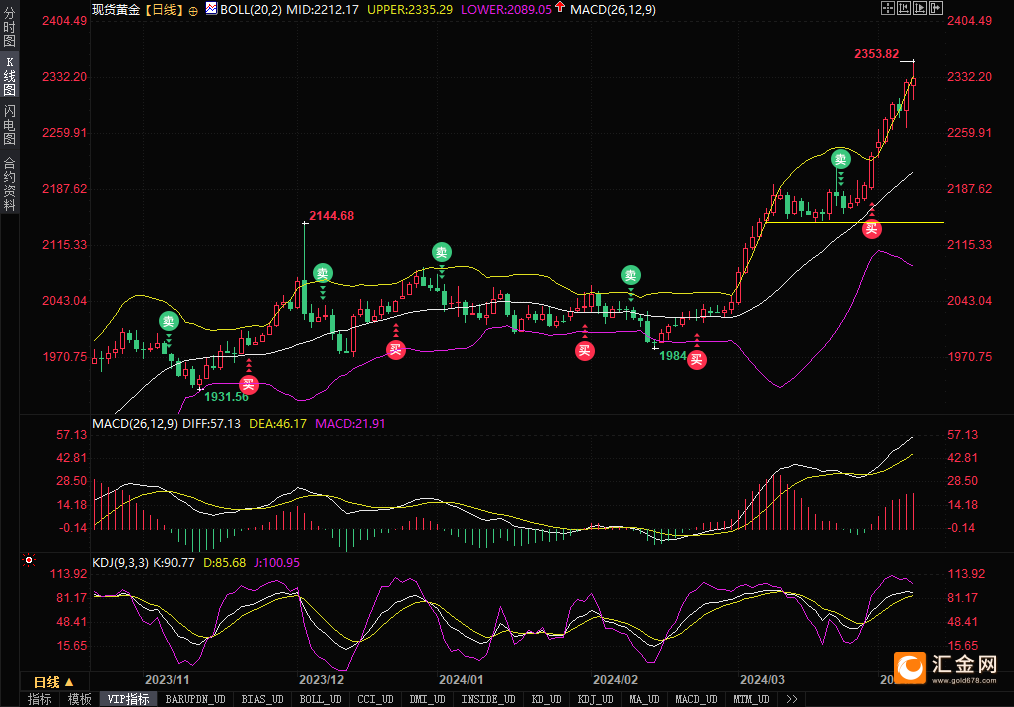Open 合约资料 sidebar tab

(x=10, y=184)
